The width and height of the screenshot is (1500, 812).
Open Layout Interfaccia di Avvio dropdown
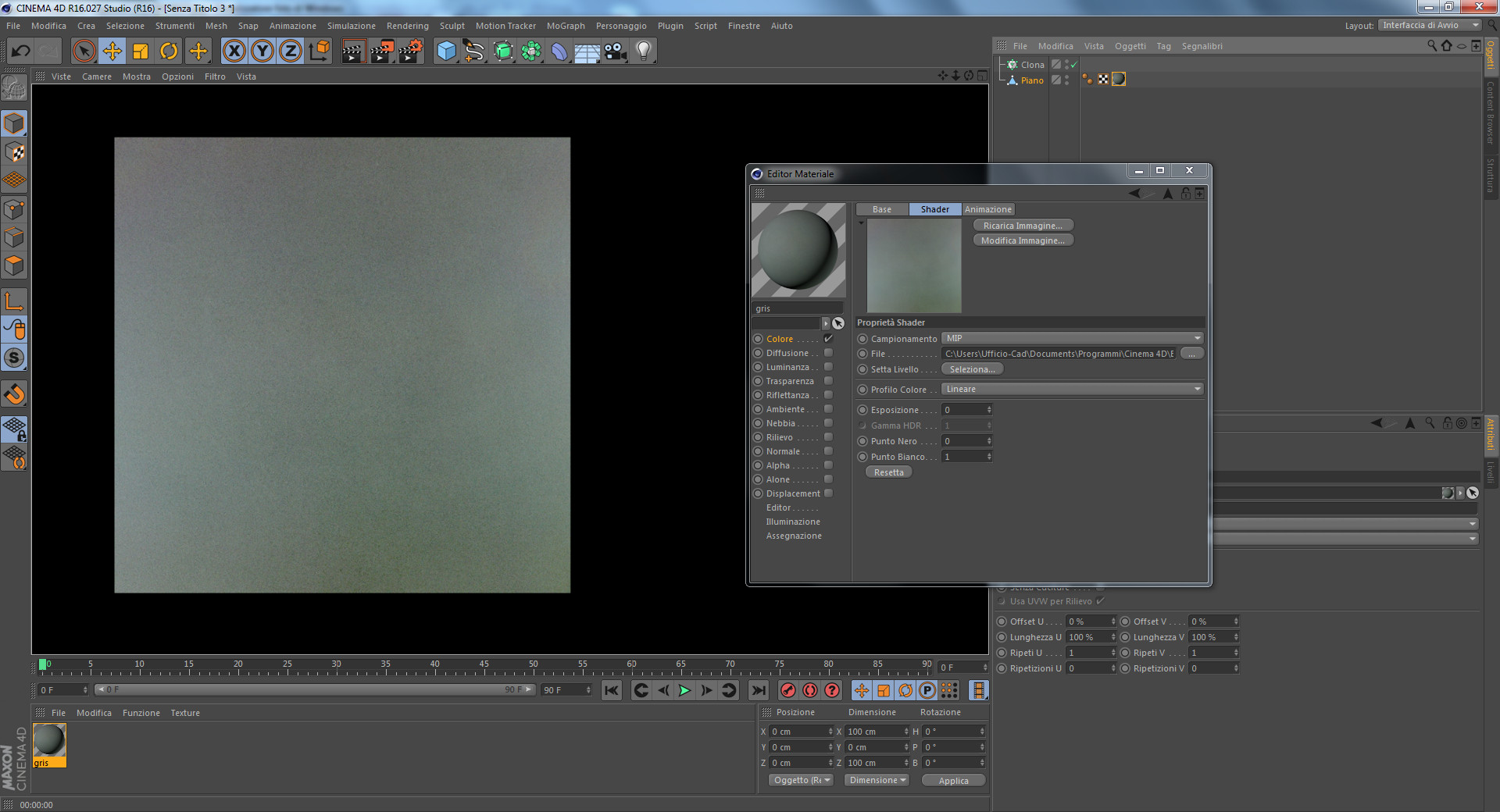point(1430,26)
